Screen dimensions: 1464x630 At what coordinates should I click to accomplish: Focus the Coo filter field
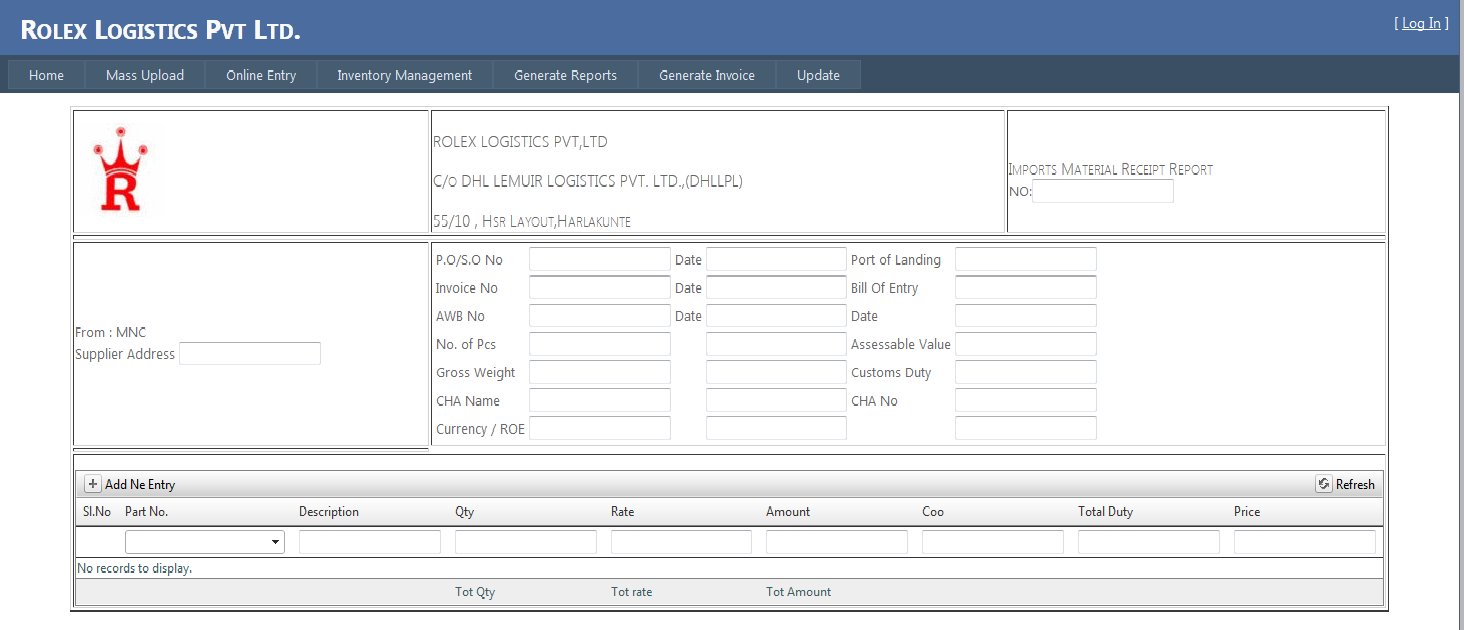tap(993, 542)
